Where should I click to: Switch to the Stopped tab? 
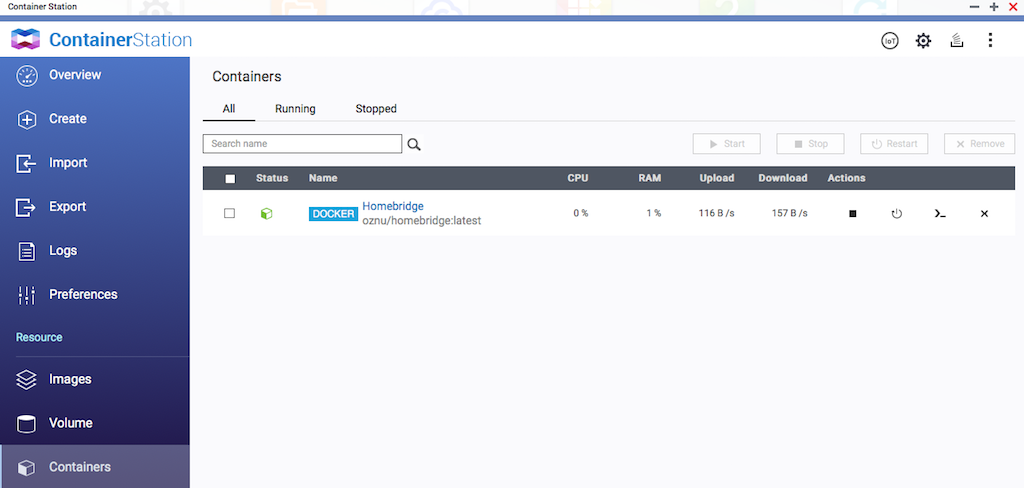pos(376,109)
